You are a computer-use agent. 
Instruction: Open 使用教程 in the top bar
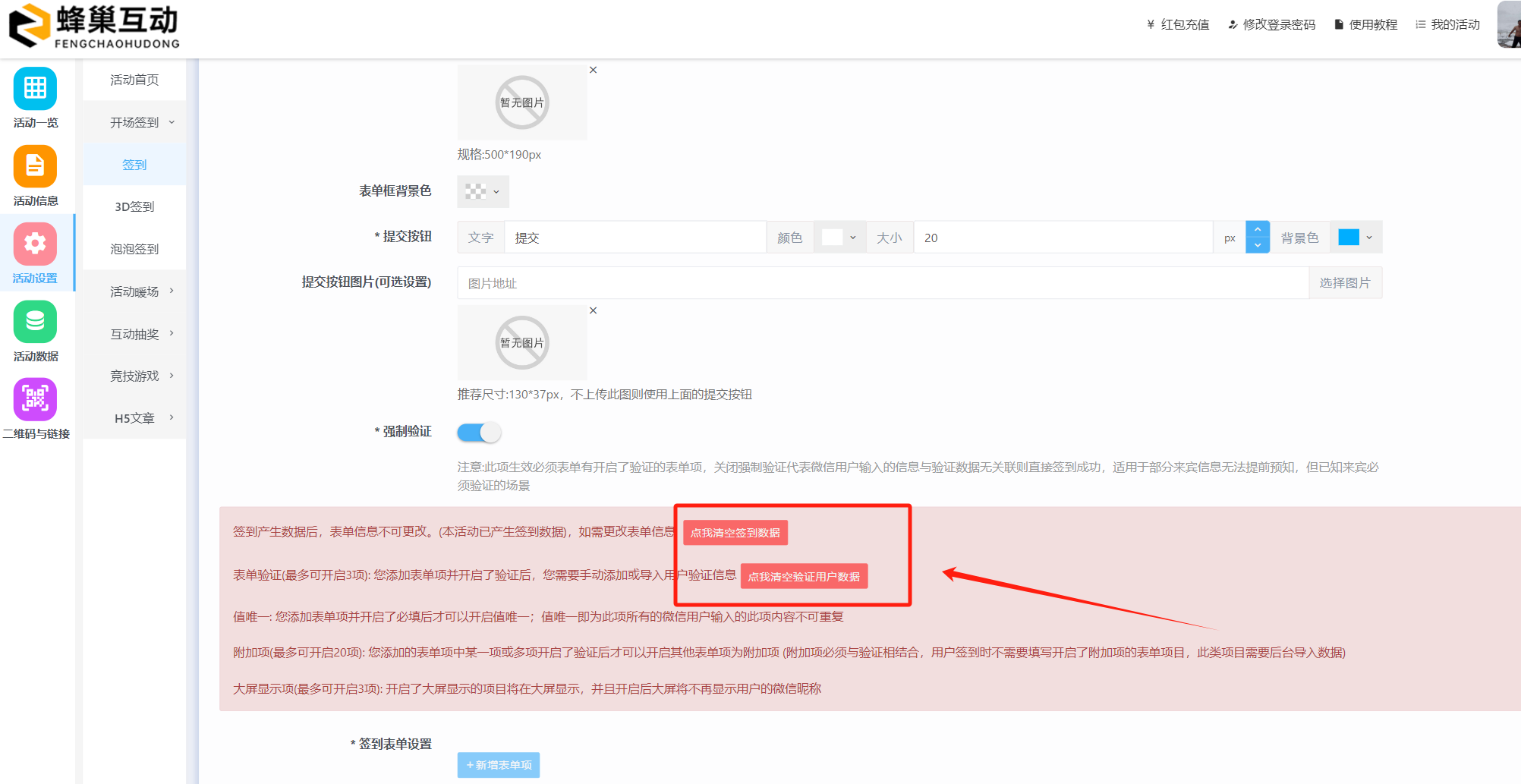[x=1366, y=24]
